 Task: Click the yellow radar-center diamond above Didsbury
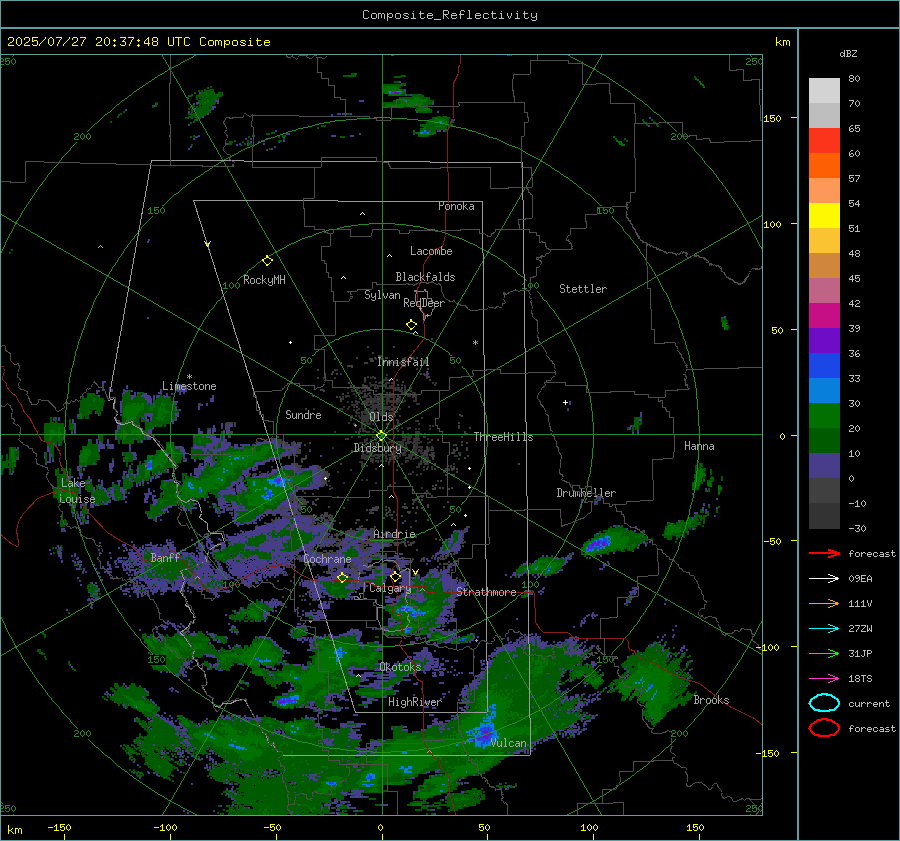click(381, 436)
